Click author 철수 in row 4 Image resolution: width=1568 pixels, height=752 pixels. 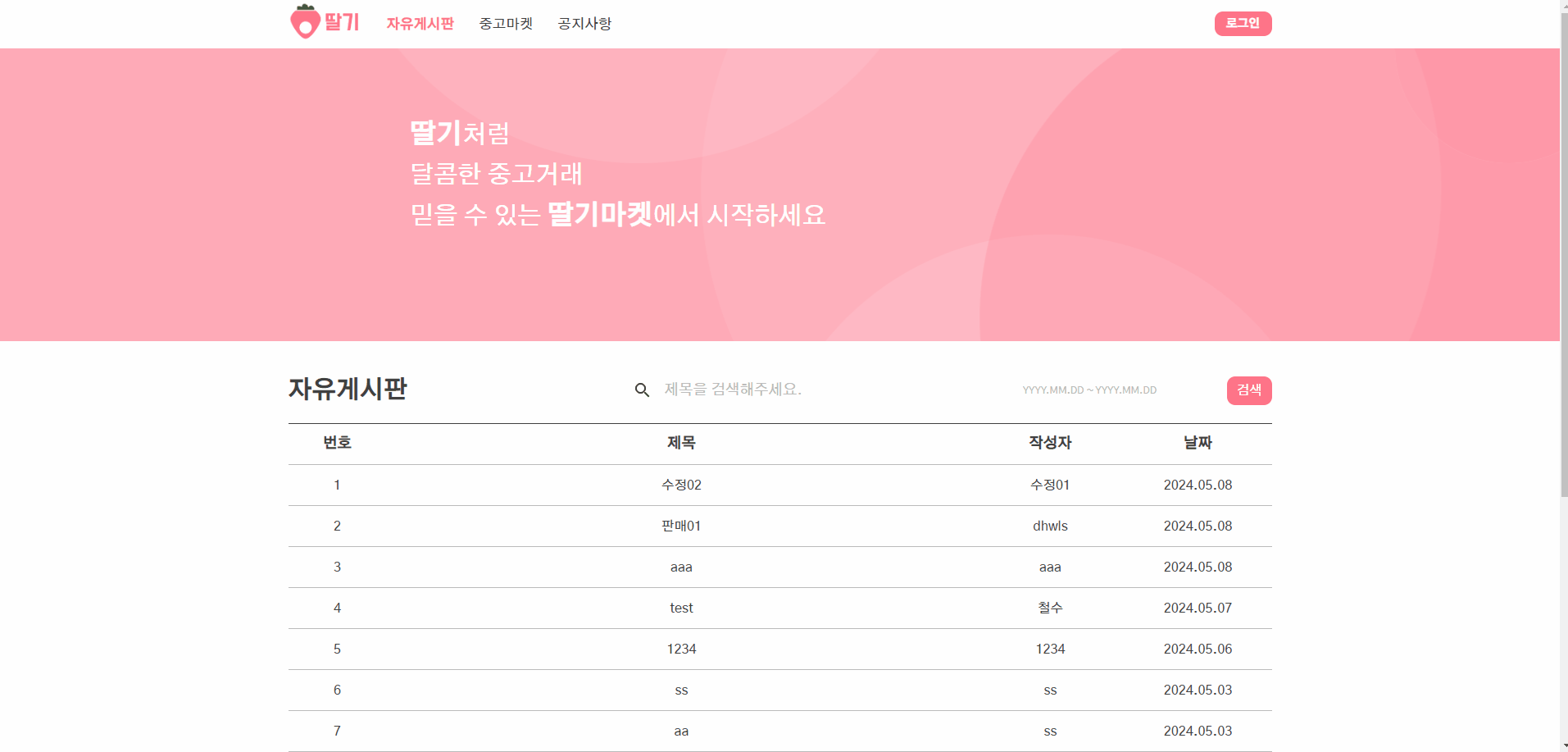(1050, 608)
